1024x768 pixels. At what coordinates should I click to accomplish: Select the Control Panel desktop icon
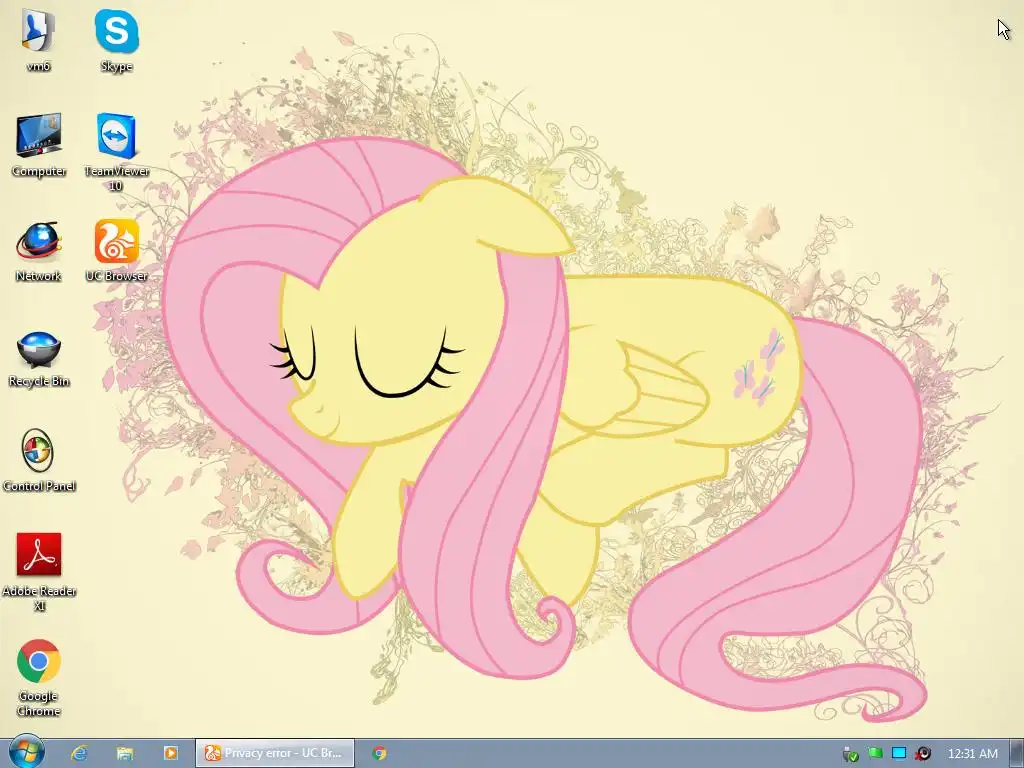(x=39, y=460)
